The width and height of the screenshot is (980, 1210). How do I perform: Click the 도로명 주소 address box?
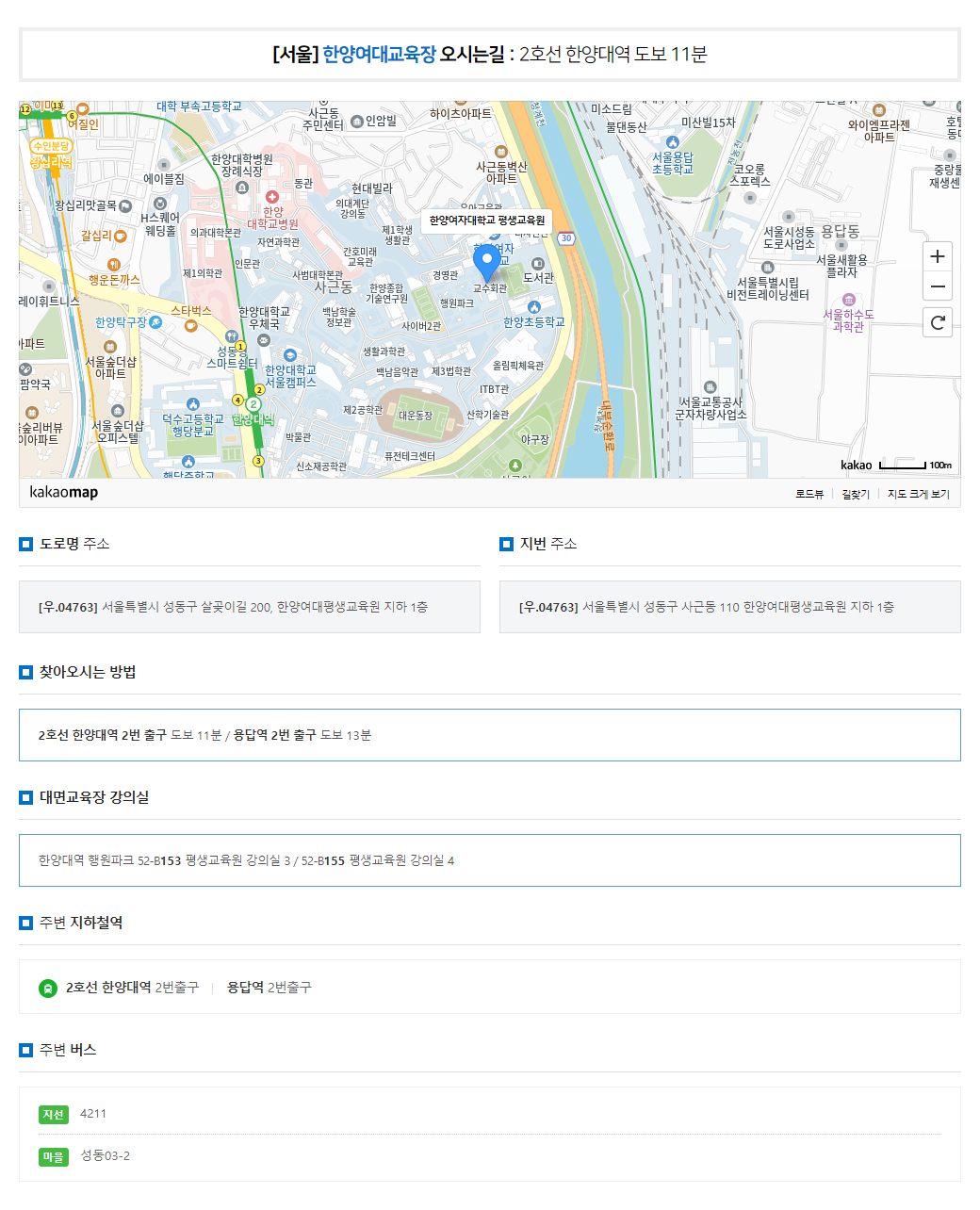click(250, 607)
